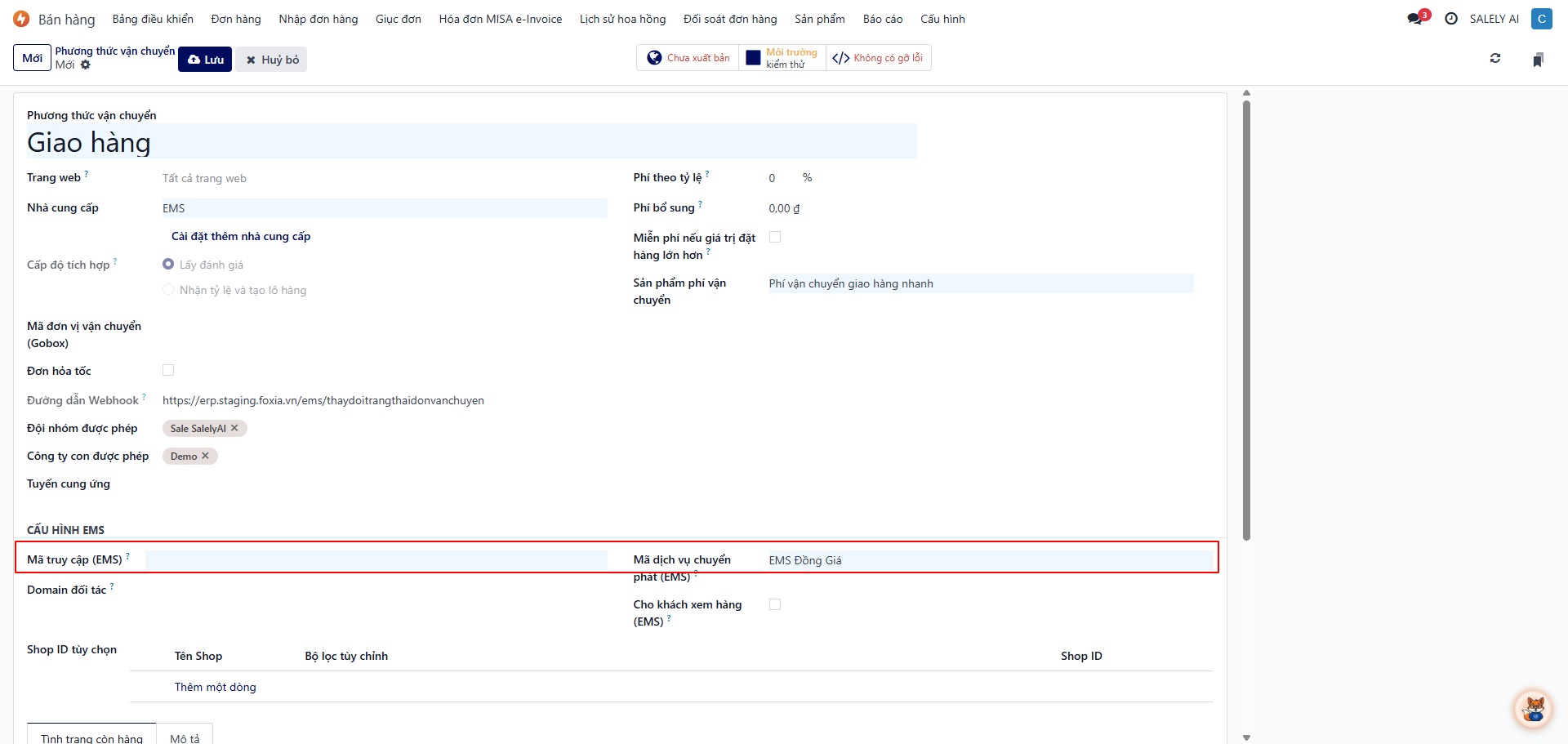
Task: Click the gear icon next to Mới
Action: click(86, 65)
